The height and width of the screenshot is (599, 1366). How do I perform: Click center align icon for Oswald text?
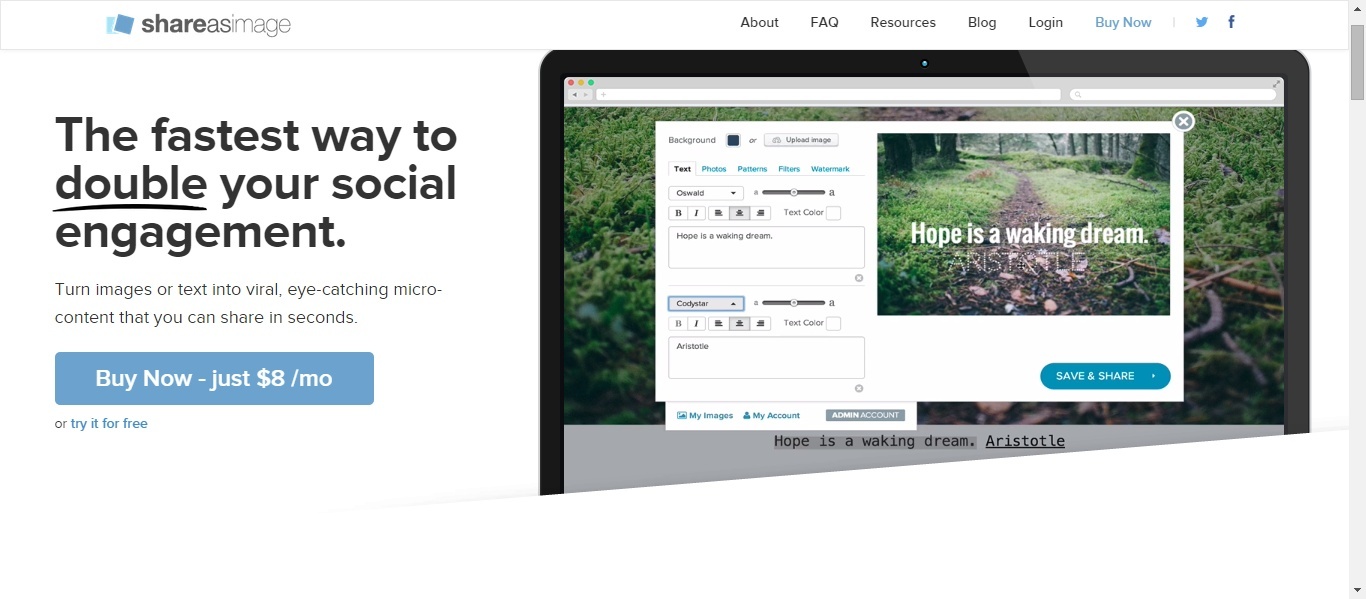tap(740, 213)
